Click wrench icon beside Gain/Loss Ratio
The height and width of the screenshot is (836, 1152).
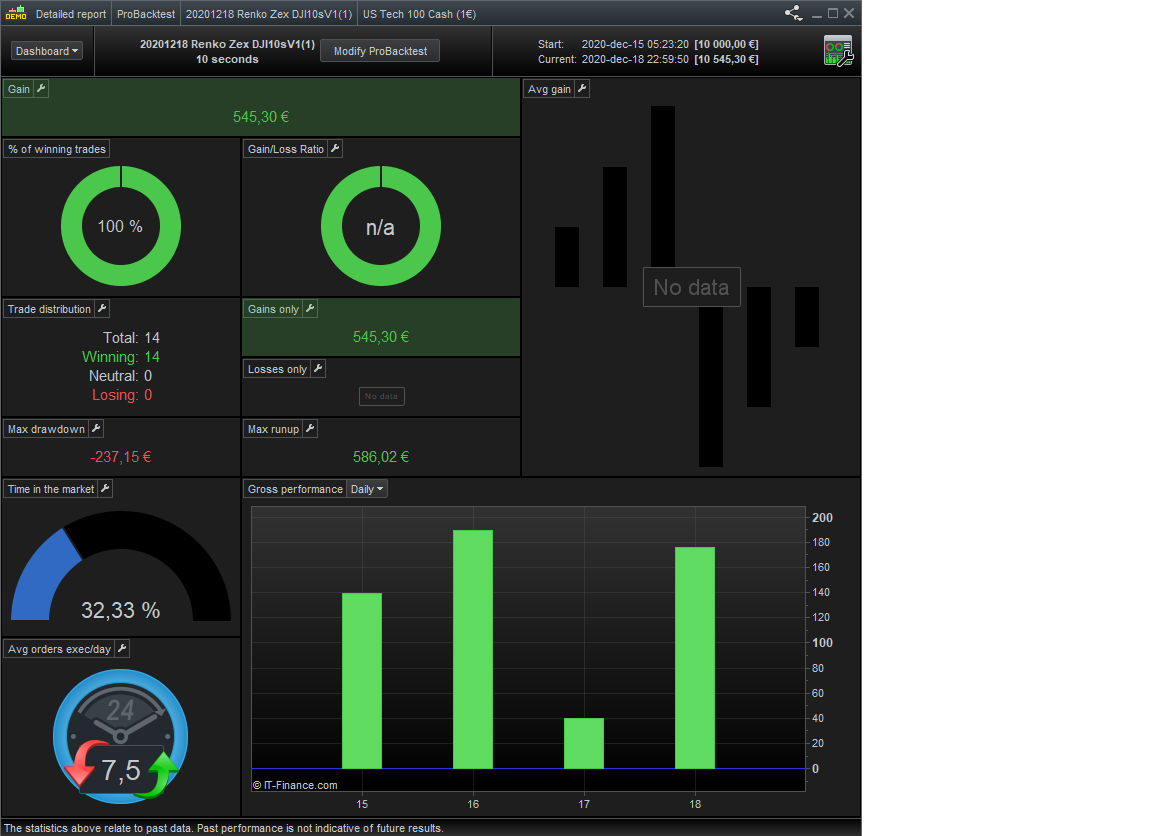pyautogui.click(x=335, y=149)
